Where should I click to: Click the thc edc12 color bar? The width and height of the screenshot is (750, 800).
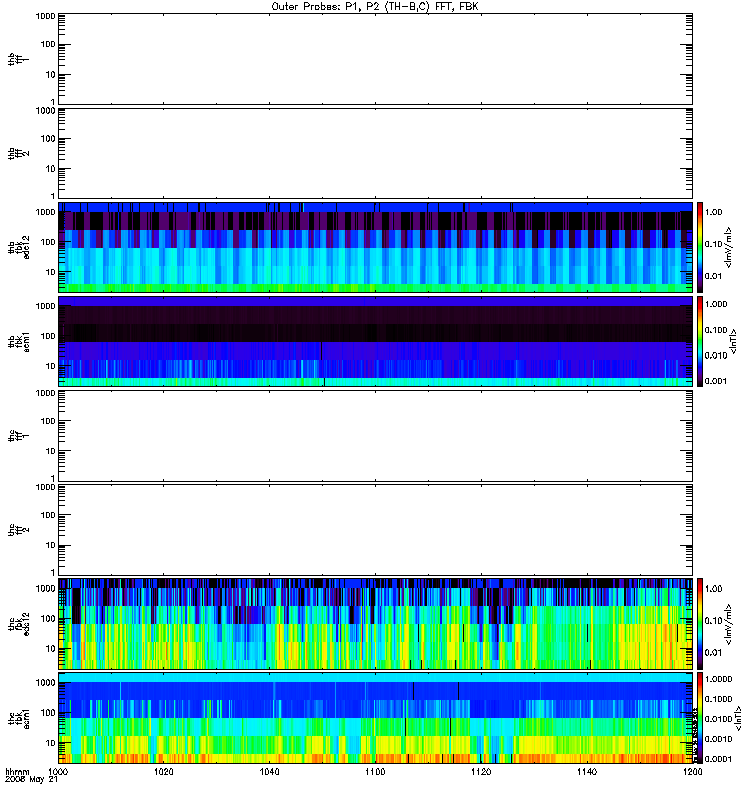point(701,624)
